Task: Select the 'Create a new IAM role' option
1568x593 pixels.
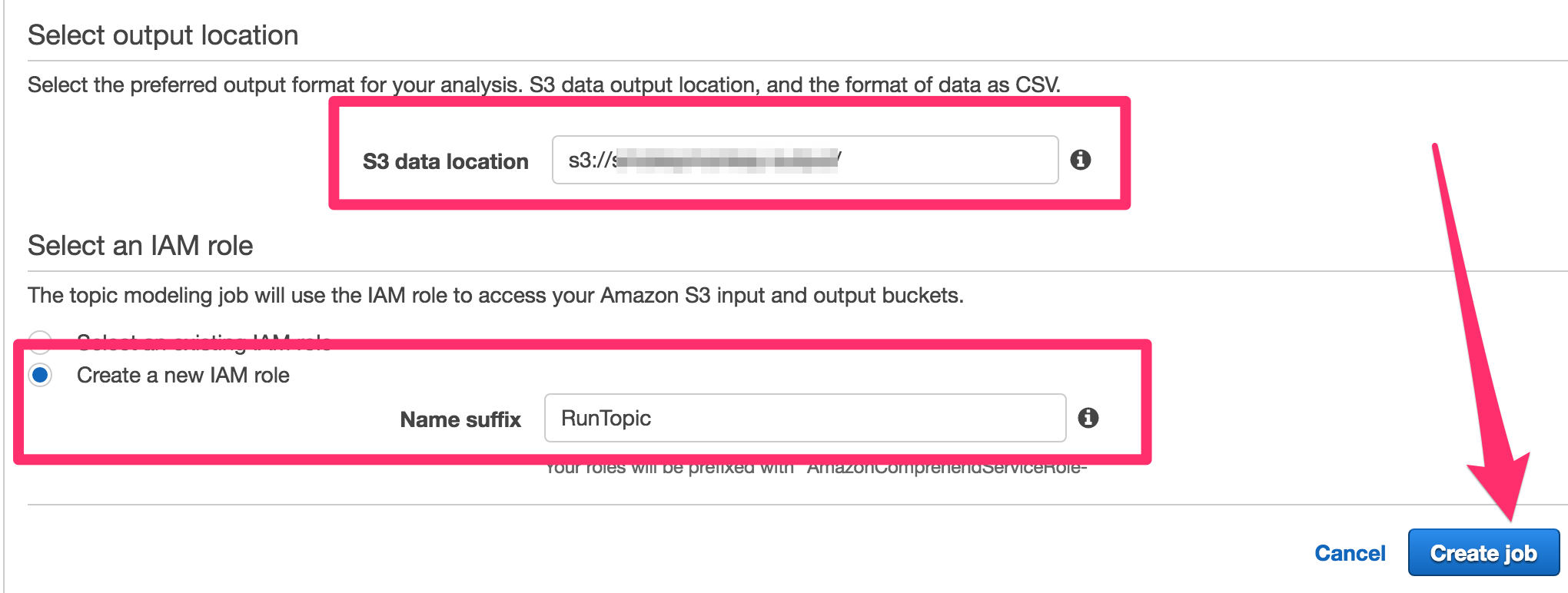Action: coord(39,376)
